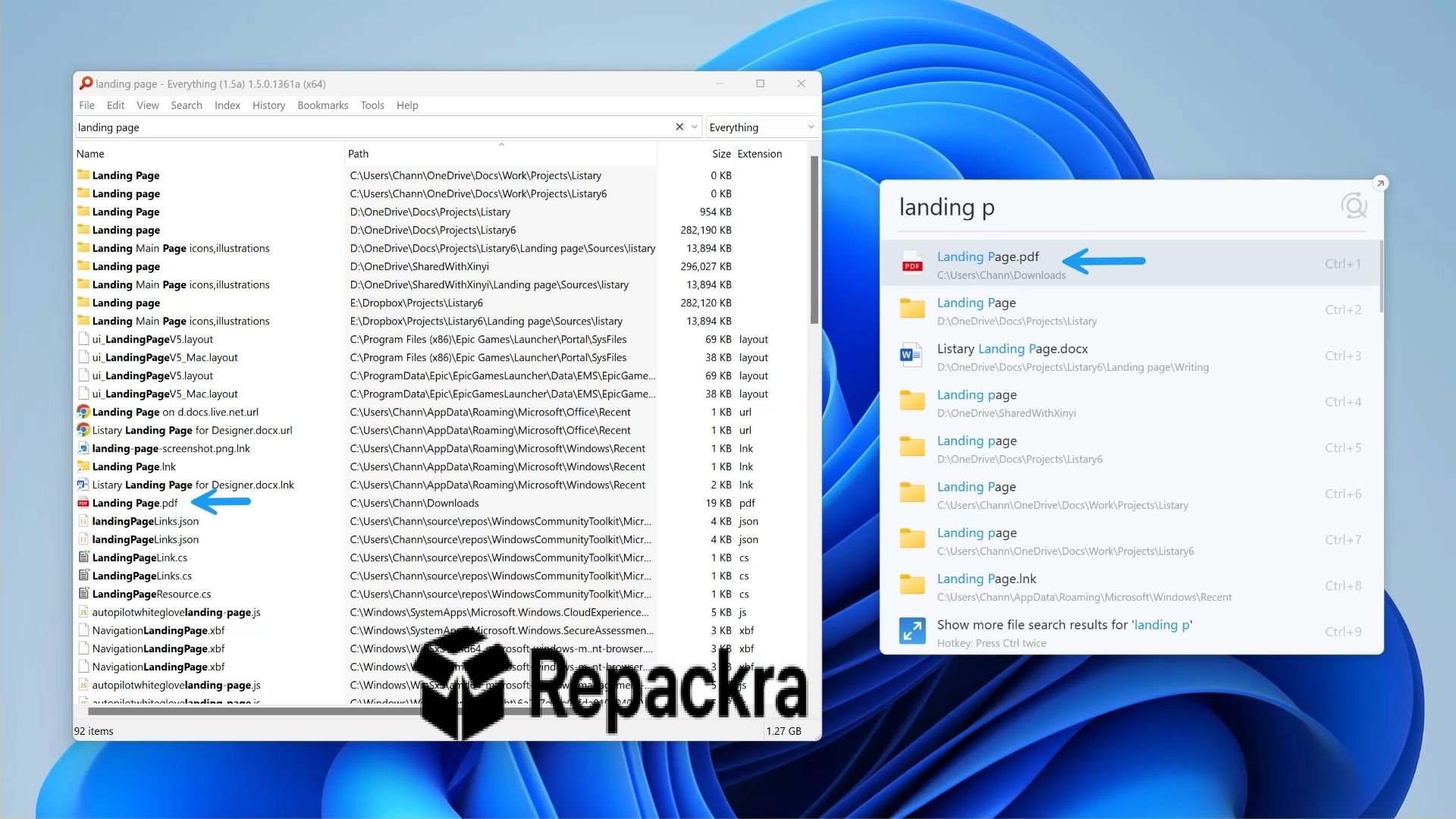Open Landing page in SharedWithXinyi result in Listary
Viewport: 1456px width, 819px height.
[x=1130, y=403]
